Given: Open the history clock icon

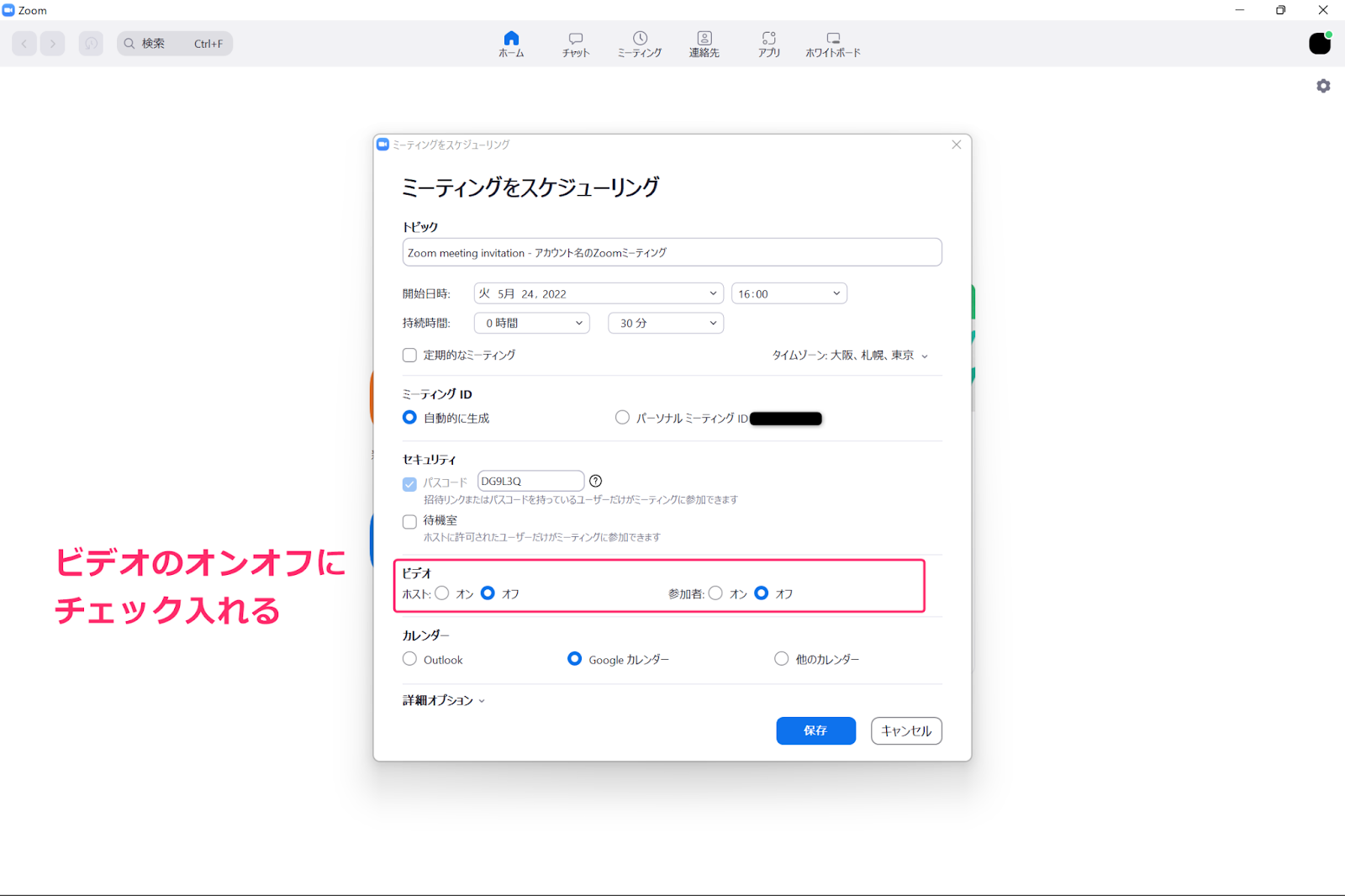Looking at the screenshot, I should click(91, 44).
